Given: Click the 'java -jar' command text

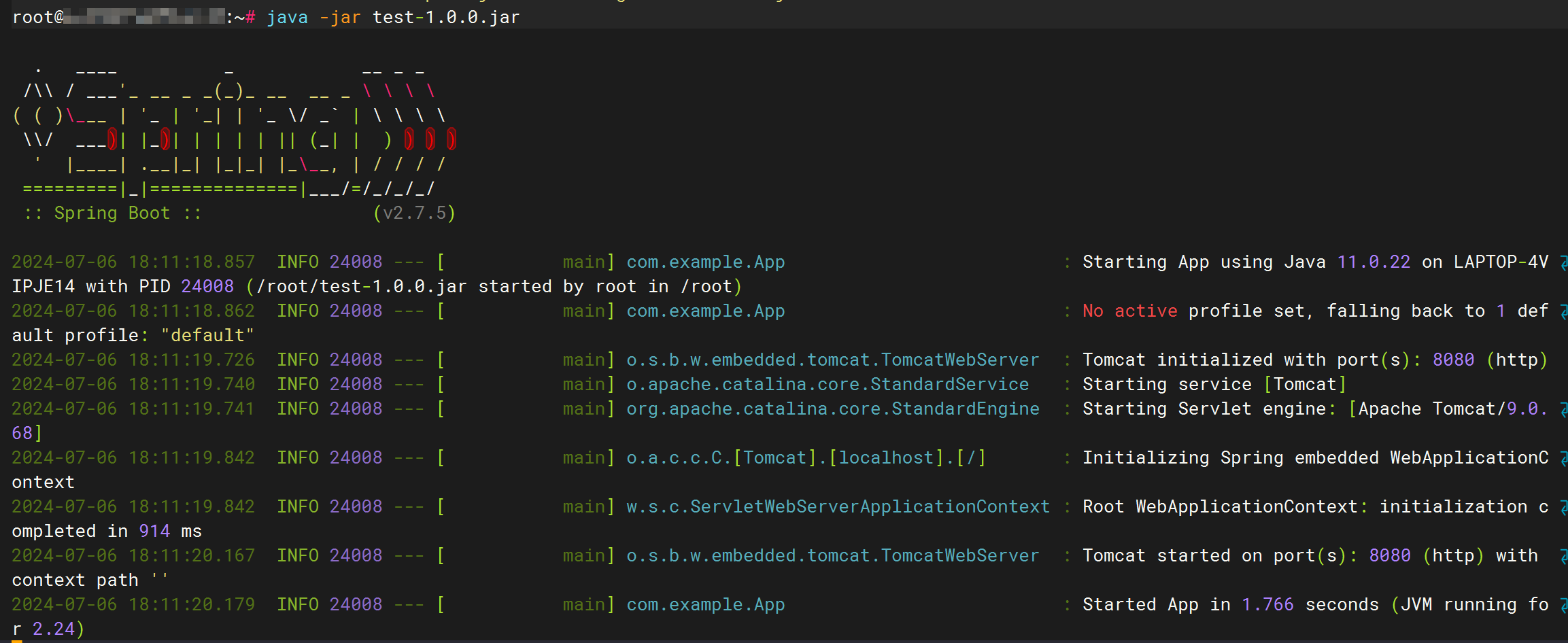Looking at the screenshot, I should pyautogui.click(x=313, y=17).
